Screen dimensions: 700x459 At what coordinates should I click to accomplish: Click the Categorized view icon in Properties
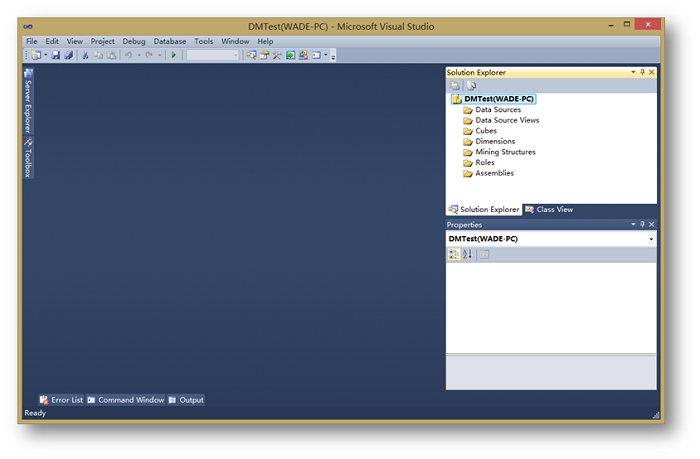454,255
